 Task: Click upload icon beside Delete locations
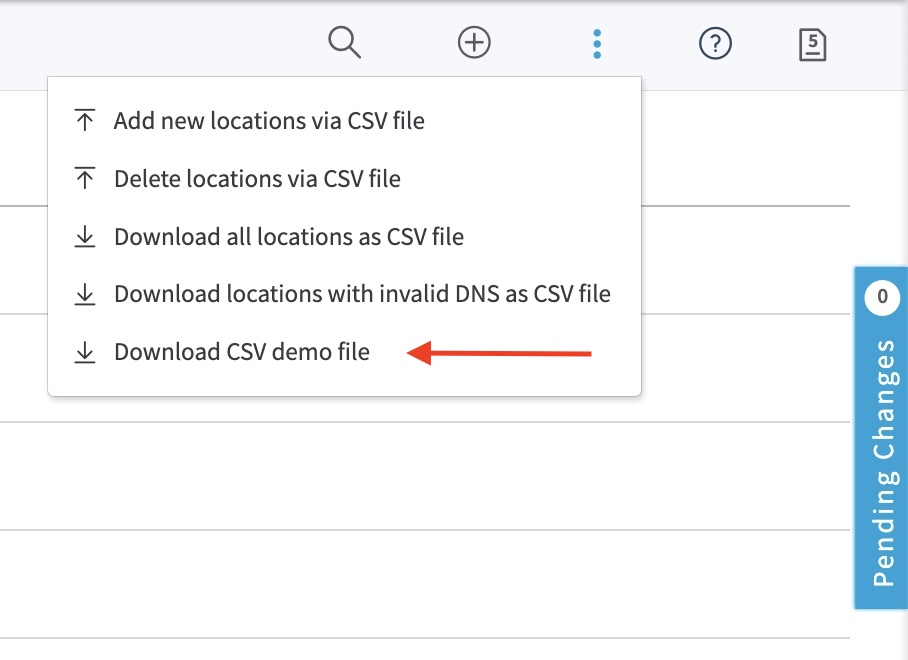(x=86, y=179)
